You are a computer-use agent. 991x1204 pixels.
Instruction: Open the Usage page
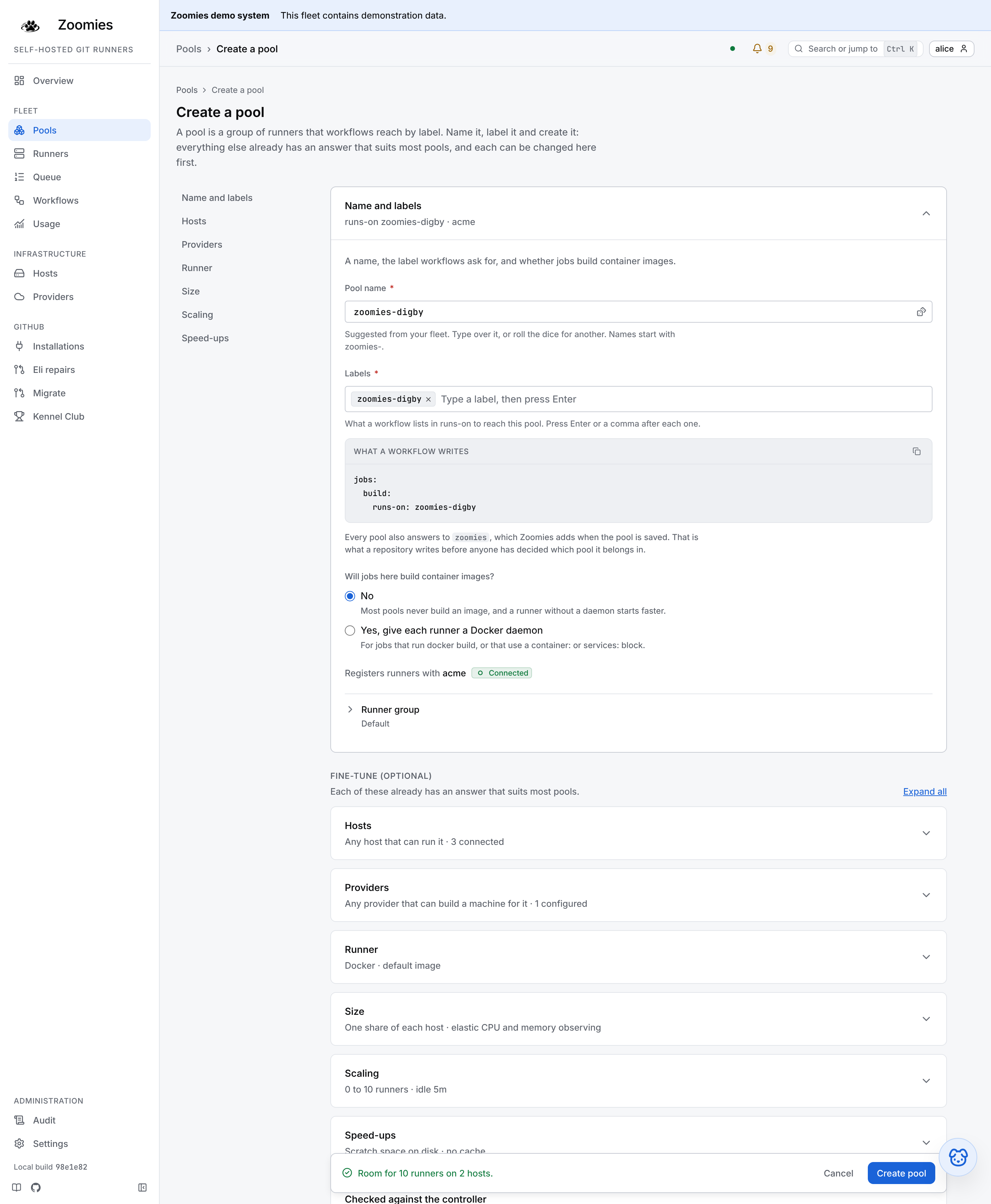[x=79, y=224]
